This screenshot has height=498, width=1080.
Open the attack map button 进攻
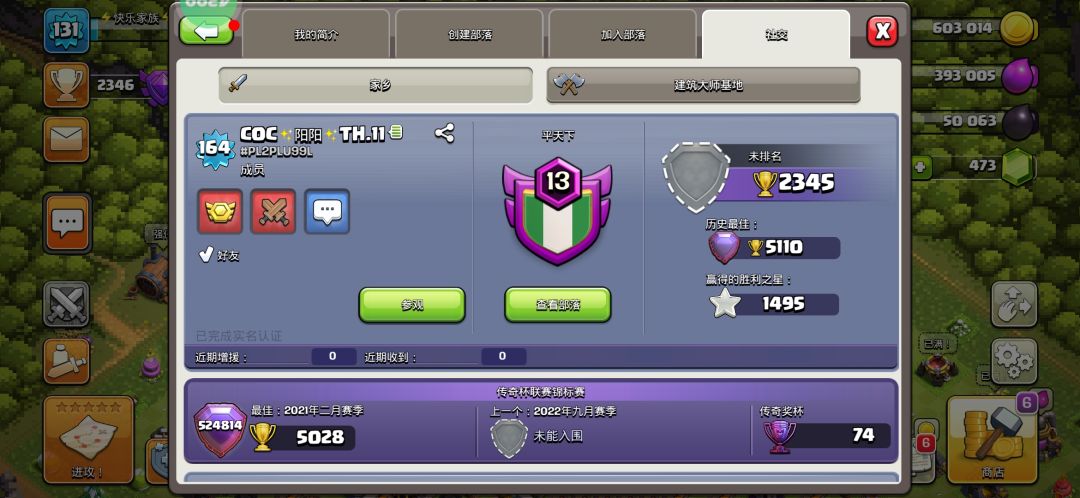88,439
